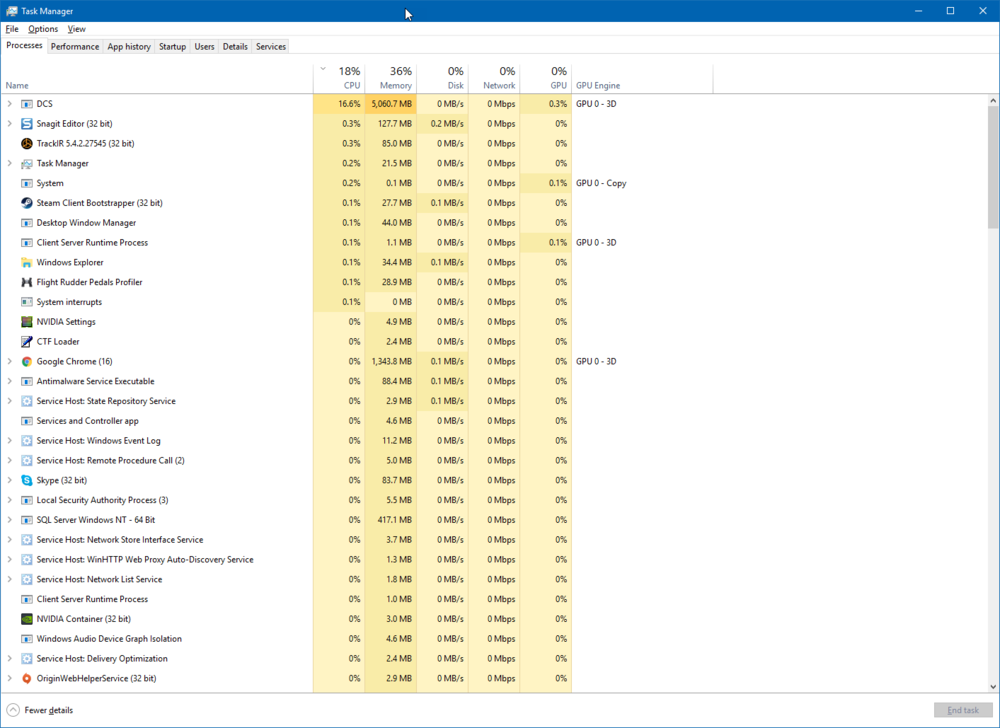
Task: Expand the Snagit Editor process group
Action: pos(10,124)
